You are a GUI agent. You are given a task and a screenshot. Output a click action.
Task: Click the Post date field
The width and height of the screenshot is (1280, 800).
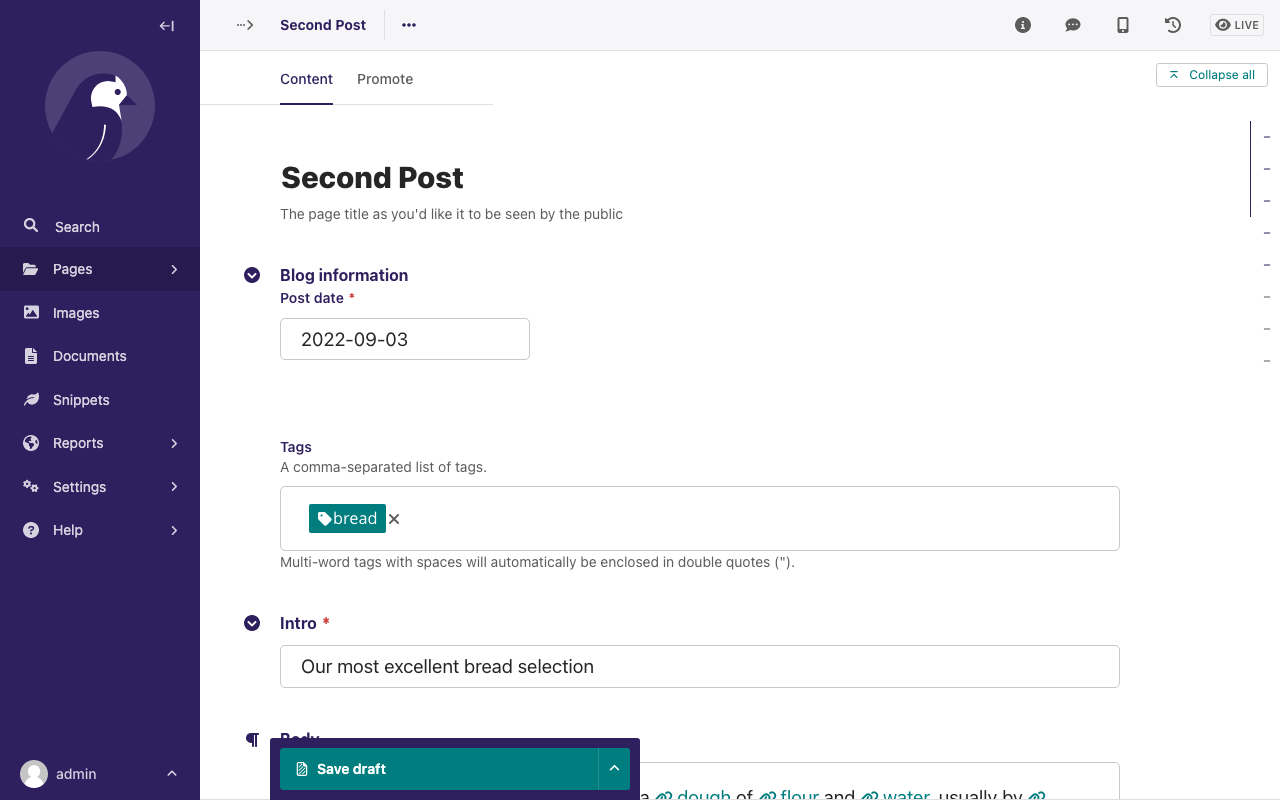[405, 339]
